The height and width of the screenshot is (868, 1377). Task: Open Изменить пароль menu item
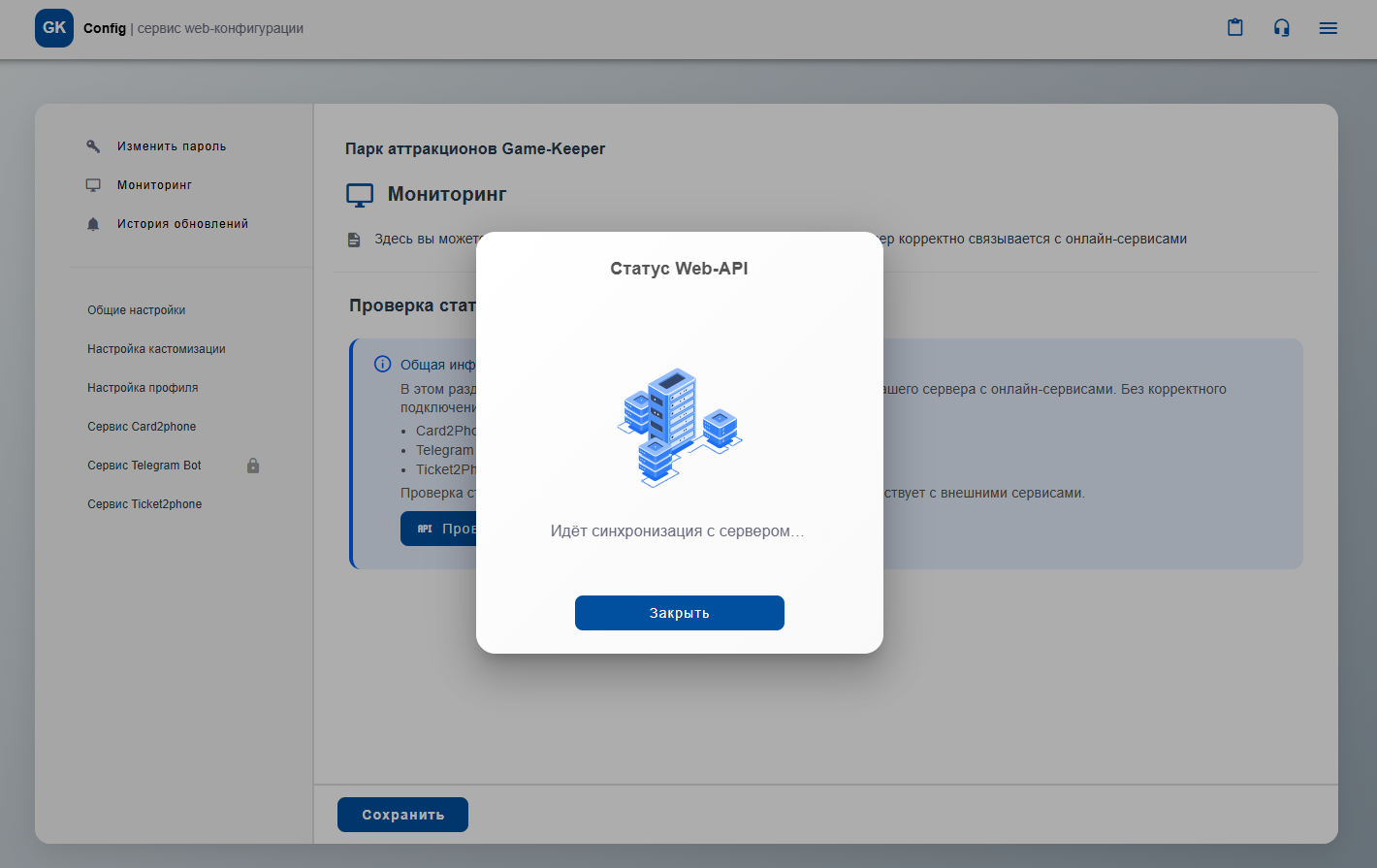point(172,146)
